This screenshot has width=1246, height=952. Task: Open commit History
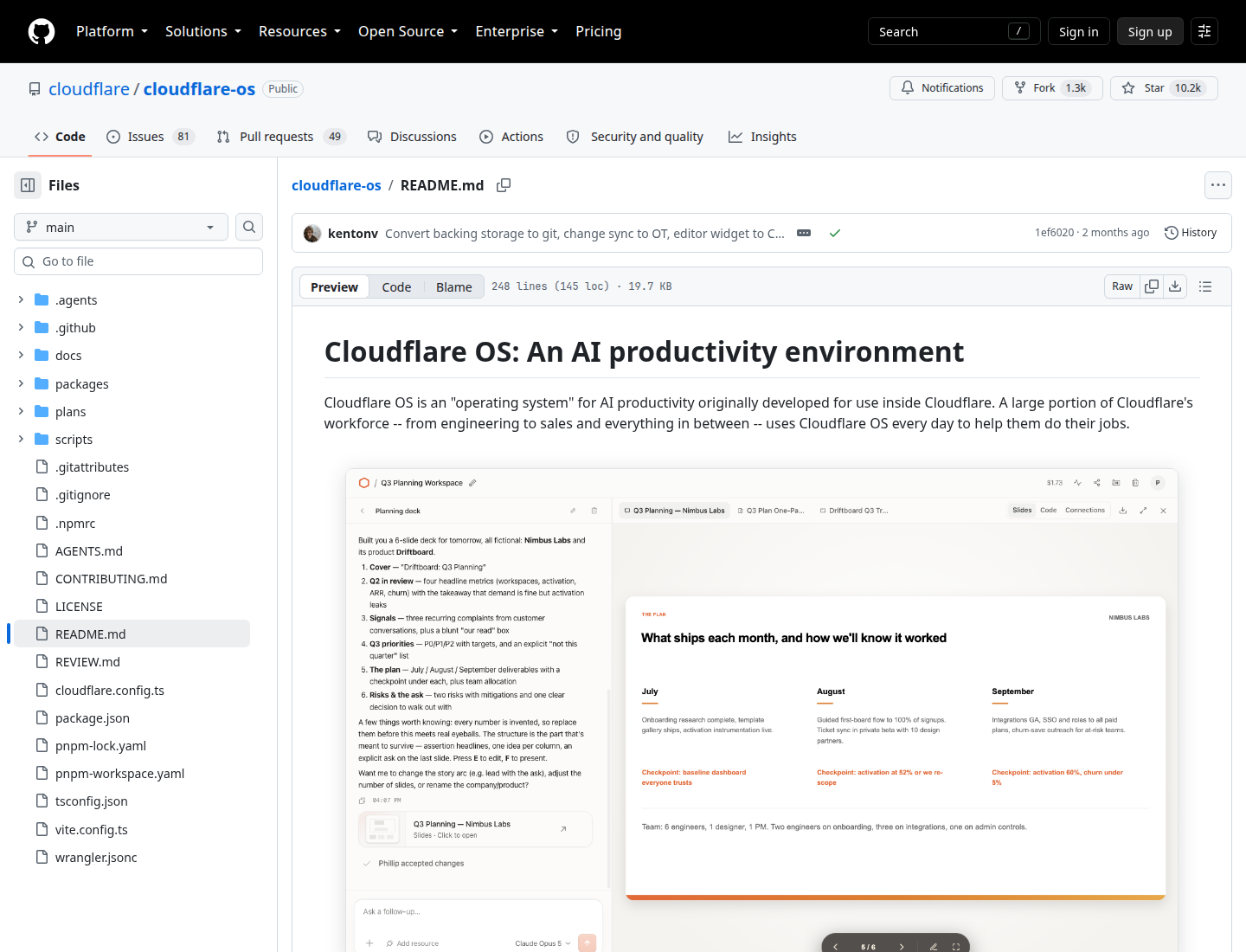click(1191, 233)
